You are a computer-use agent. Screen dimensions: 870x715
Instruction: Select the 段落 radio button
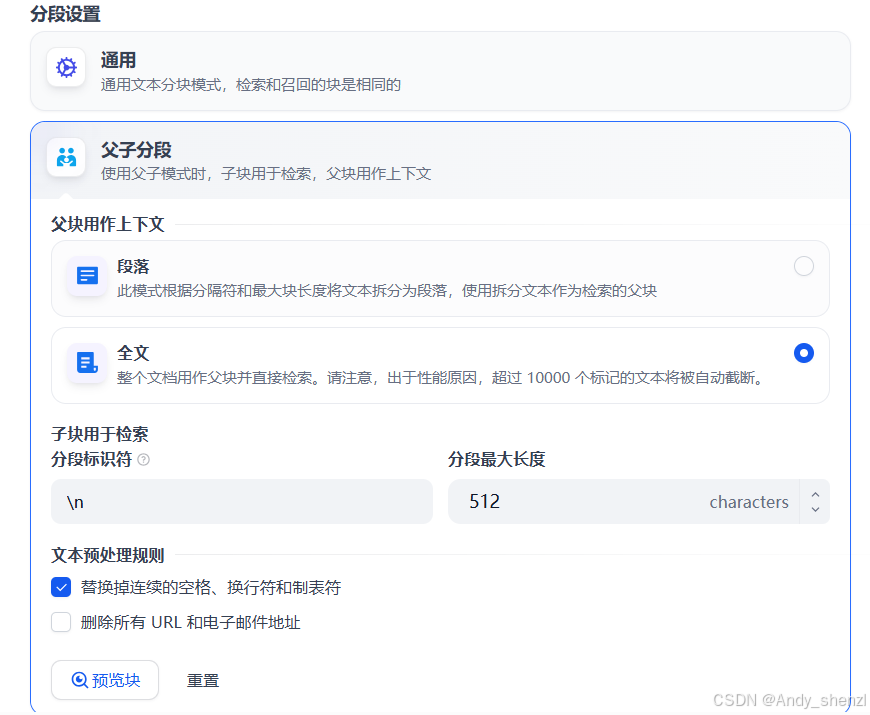click(804, 267)
